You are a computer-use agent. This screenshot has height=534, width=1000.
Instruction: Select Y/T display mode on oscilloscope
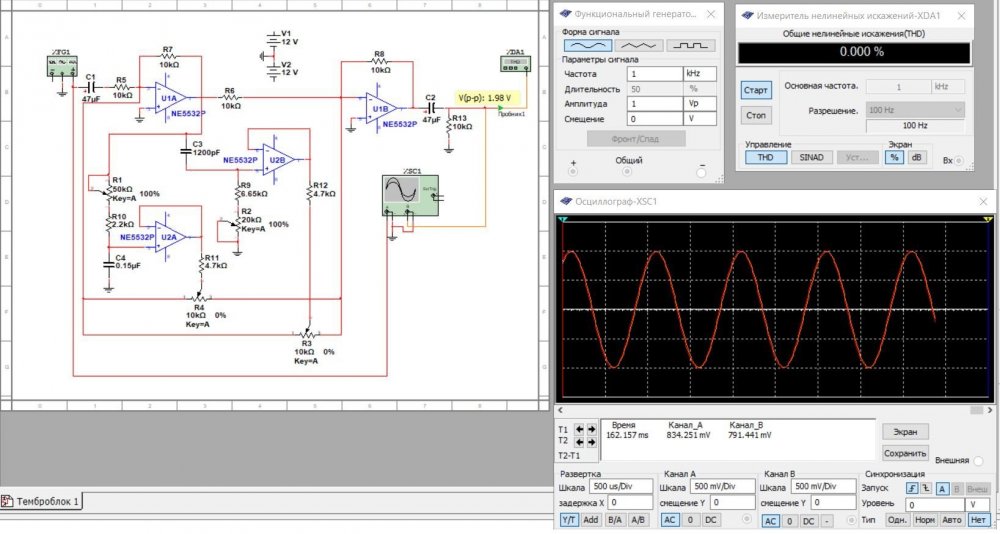[x=568, y=520]
